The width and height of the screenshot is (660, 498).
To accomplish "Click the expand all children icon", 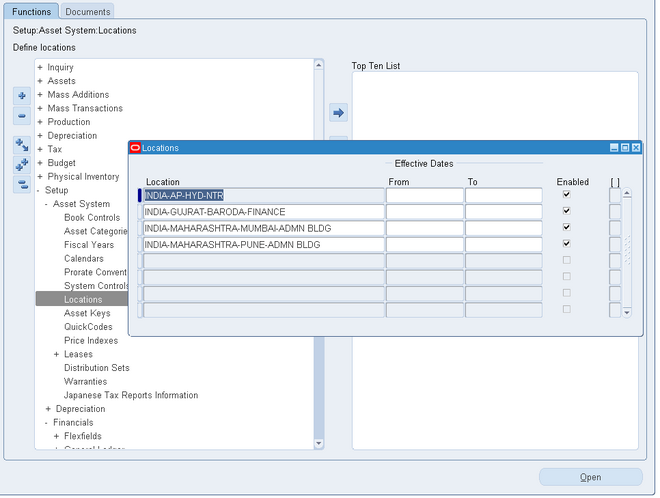I will click(x=22, y=145).
